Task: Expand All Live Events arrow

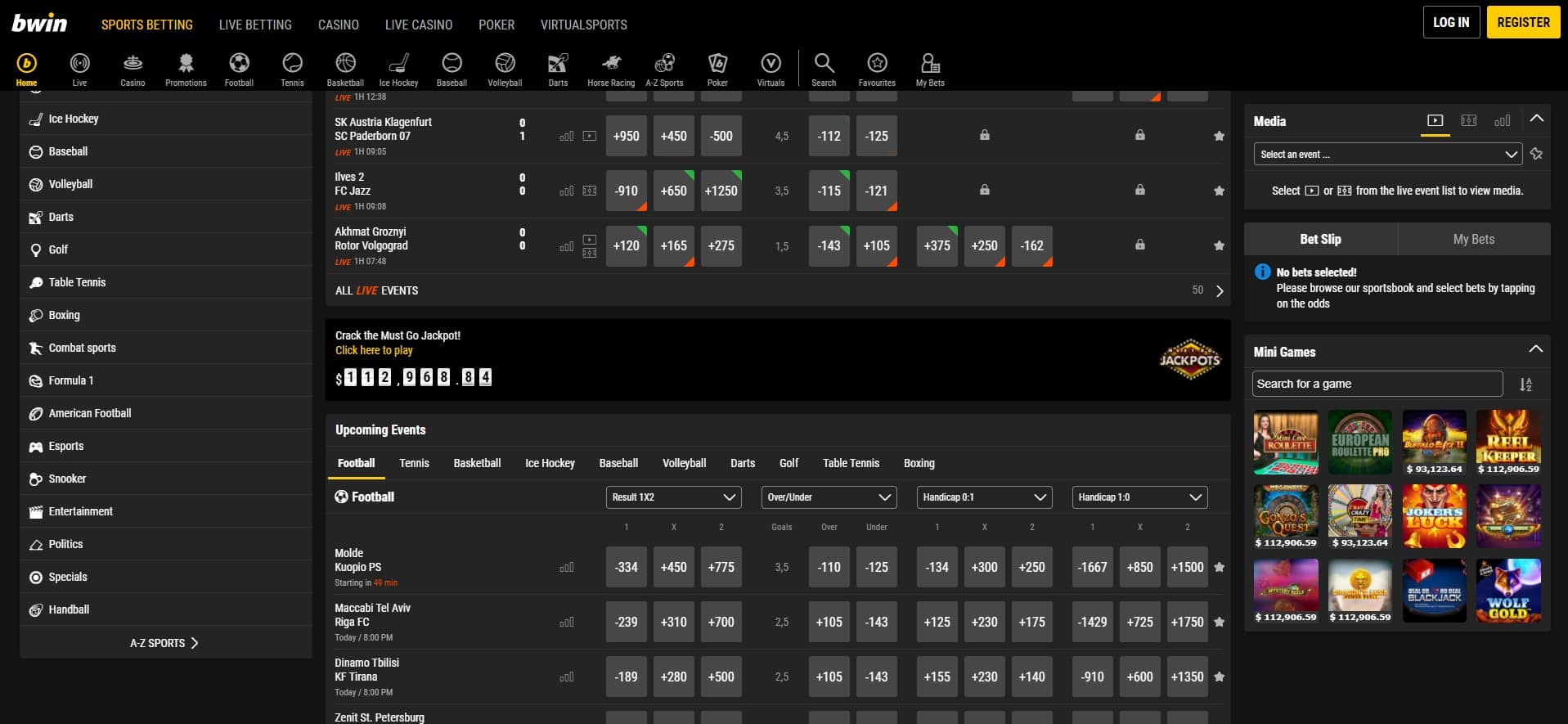Action: pos(1220,290)
